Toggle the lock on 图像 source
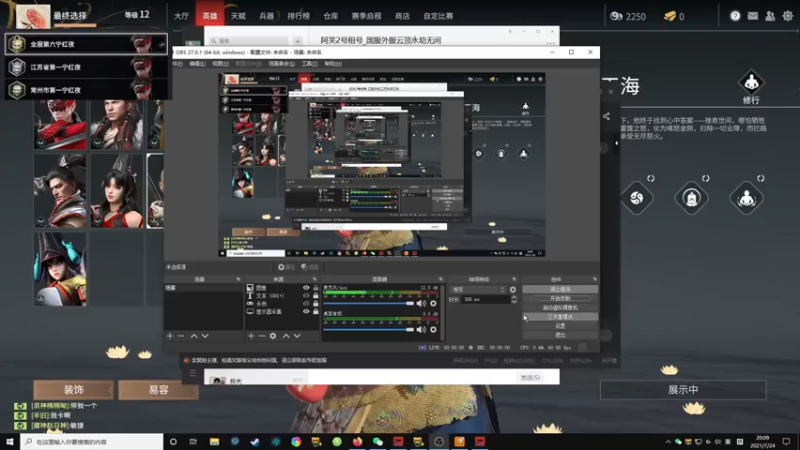 (315, 288)
